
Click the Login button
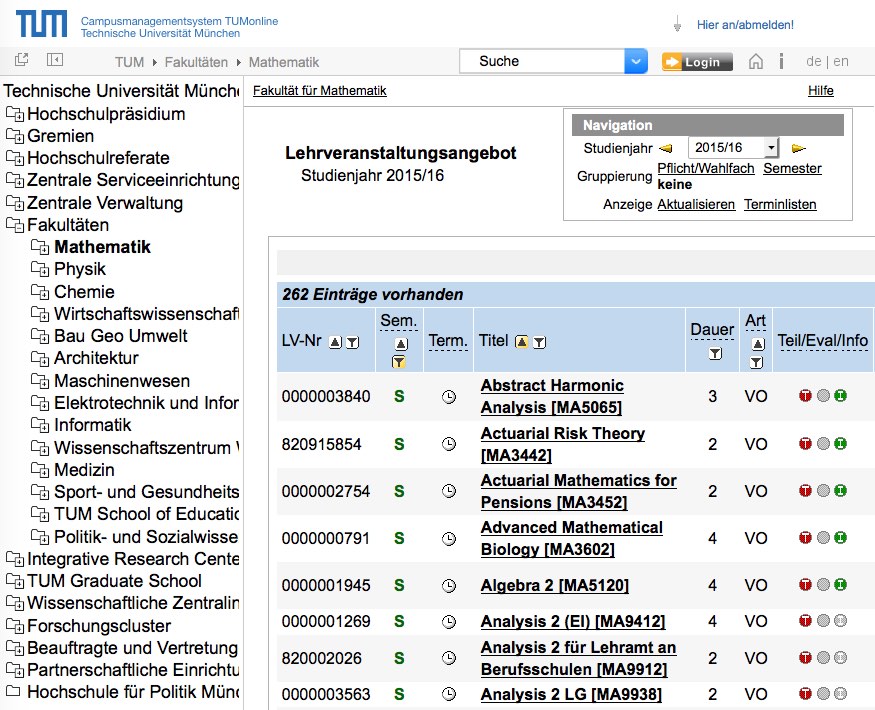pos(697,62)
